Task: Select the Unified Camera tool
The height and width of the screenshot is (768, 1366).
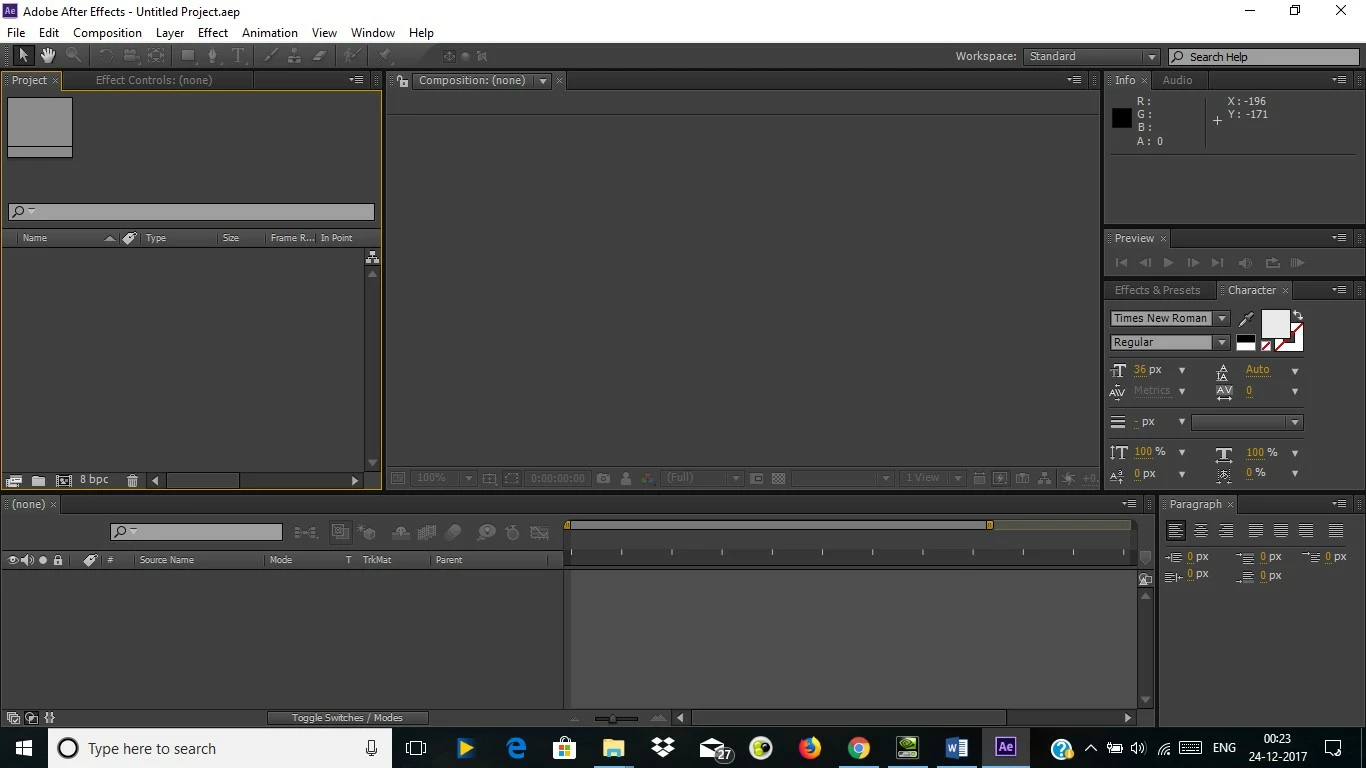Action: pos(131,56)
